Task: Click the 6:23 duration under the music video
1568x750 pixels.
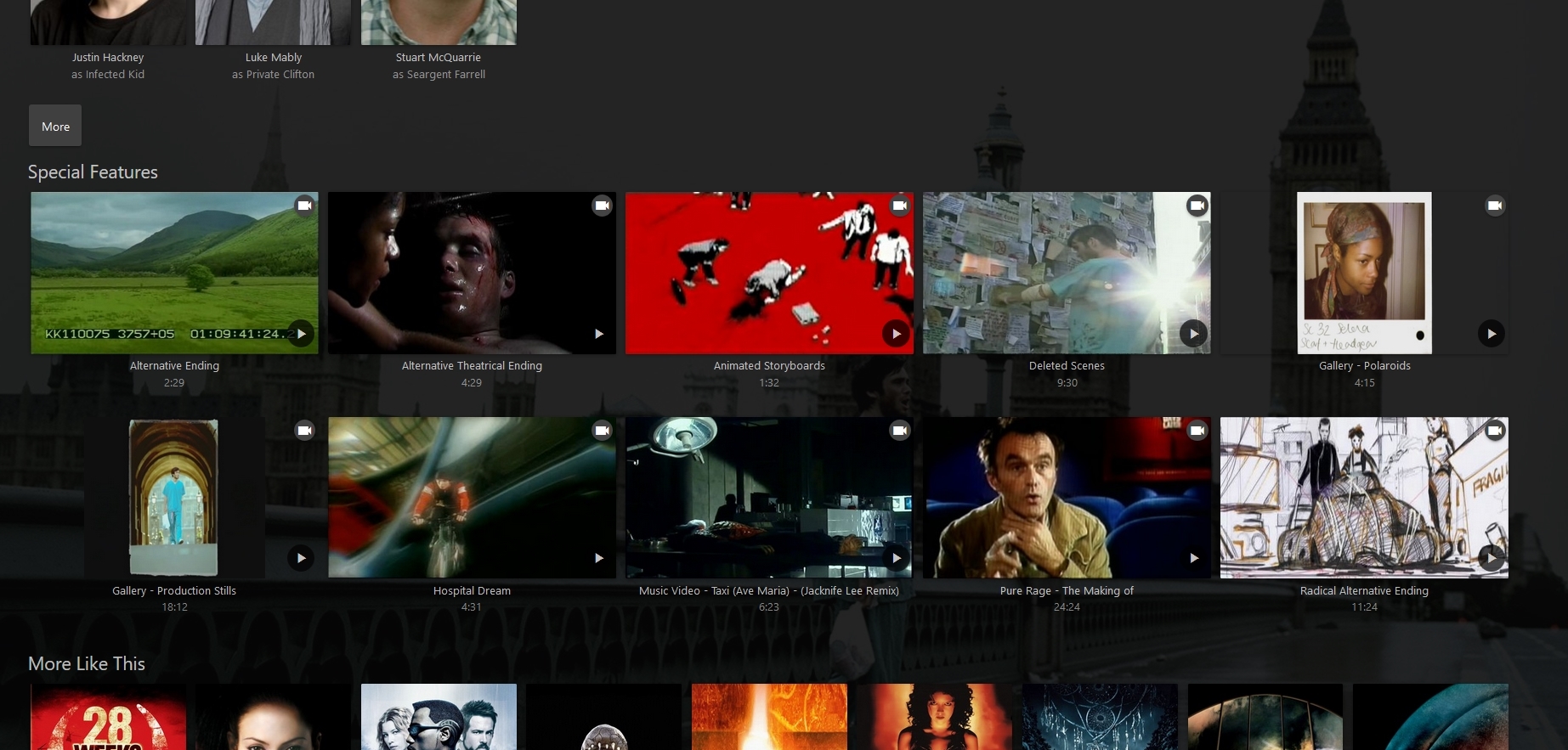Action: click(769, 607)
